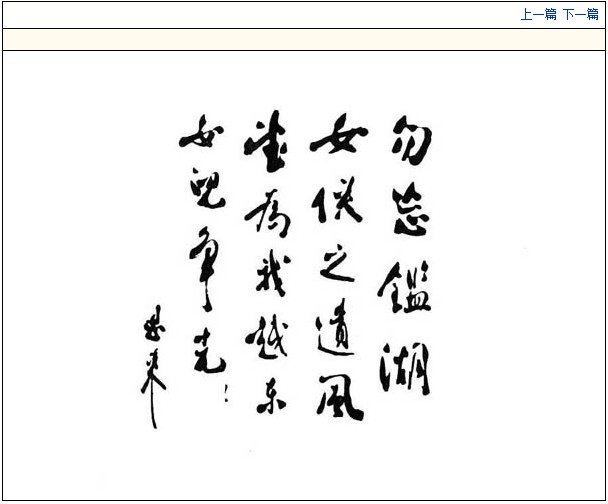Click the 女 character atop second column
The image size is (608, 504).
(x=338, y=138)
